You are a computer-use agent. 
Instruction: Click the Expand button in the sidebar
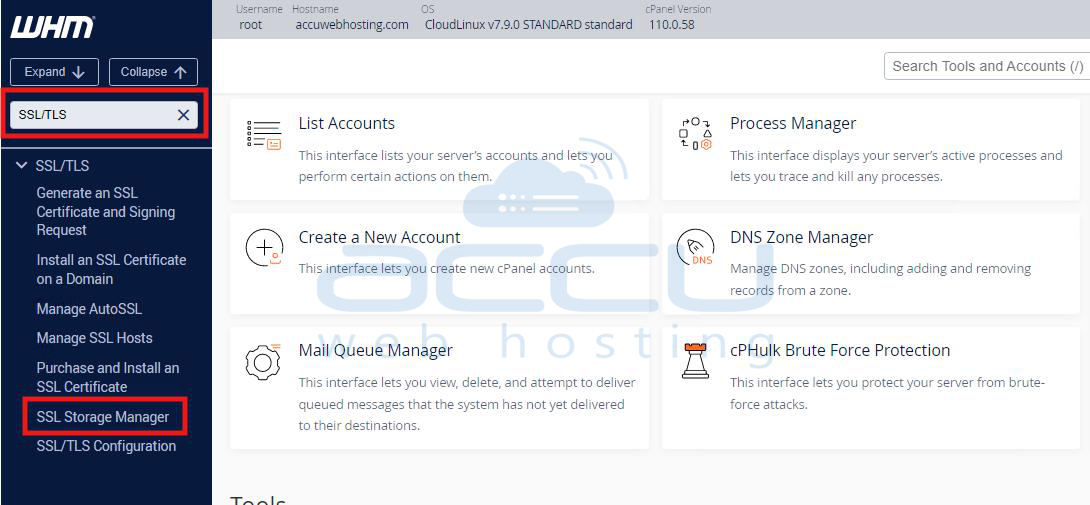pos(54,72)
